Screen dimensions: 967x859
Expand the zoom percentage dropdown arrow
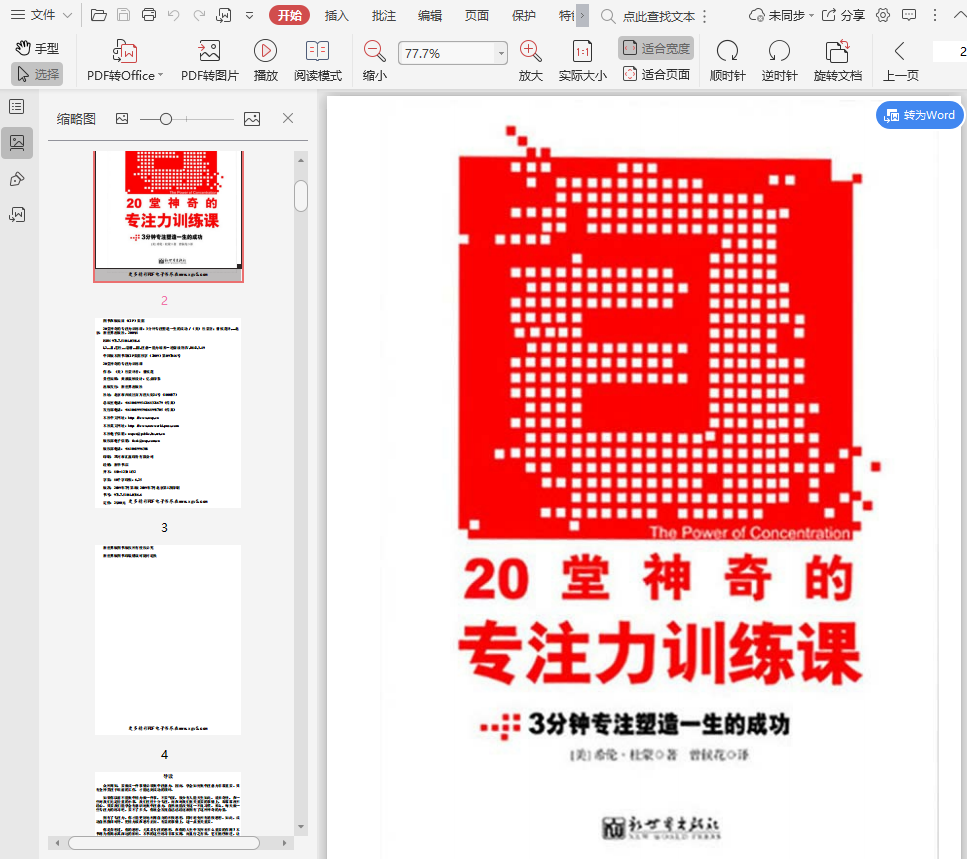pyautogui.click(x=501, y=54)
